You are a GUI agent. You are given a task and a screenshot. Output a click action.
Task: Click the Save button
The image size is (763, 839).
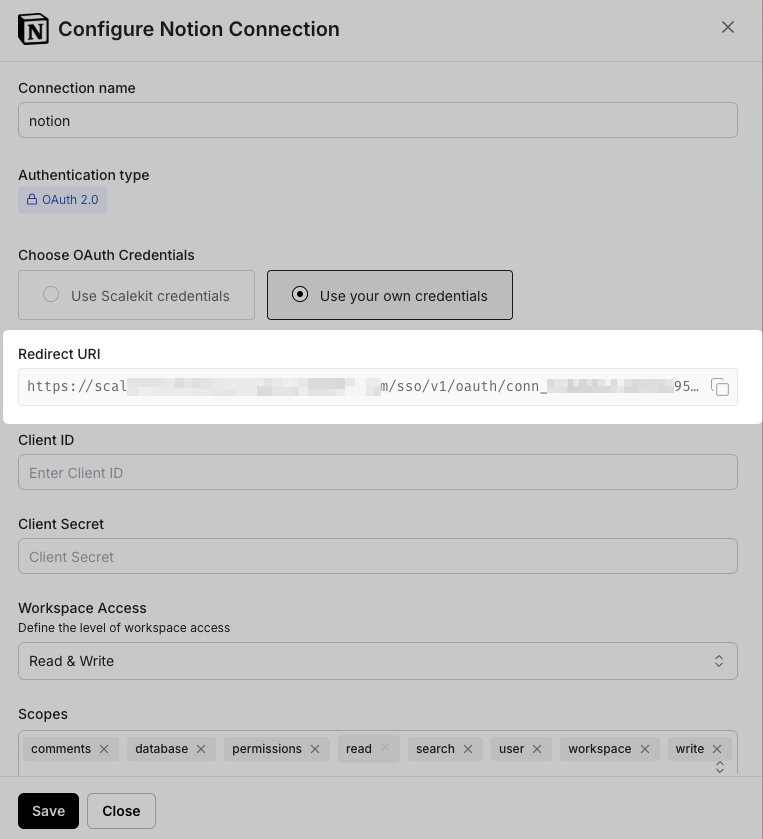pos(48,811)
